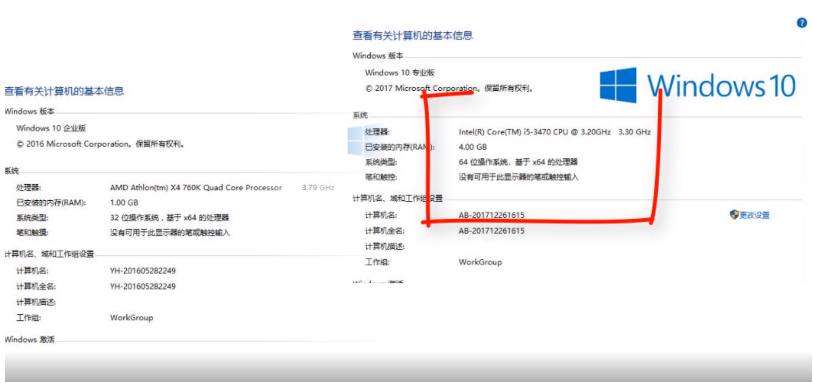Click the '3.79 GHz' clock speed value
813x383 pixels.
pos(318,187)
